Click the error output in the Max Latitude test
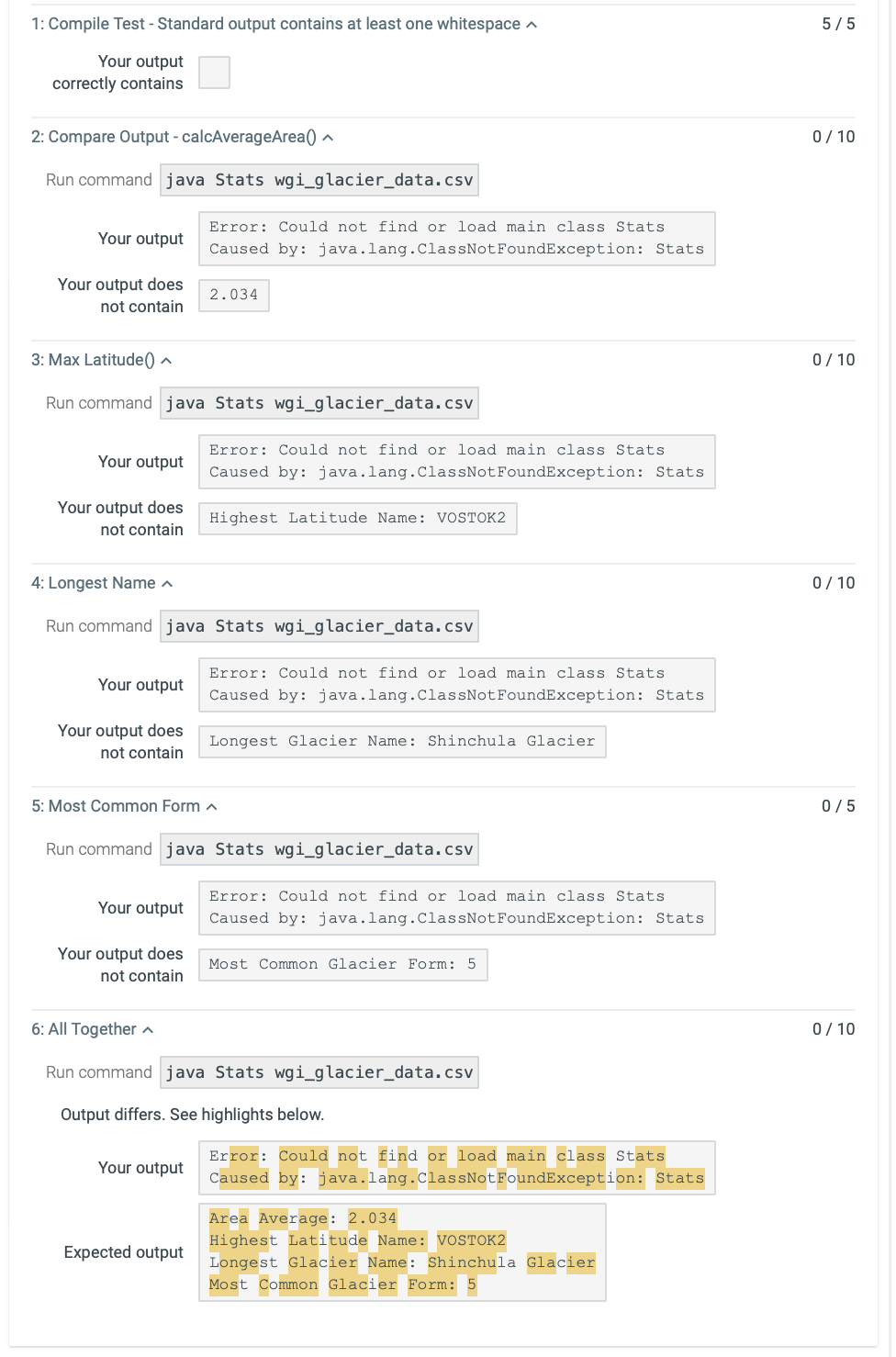 coord(457,462)
